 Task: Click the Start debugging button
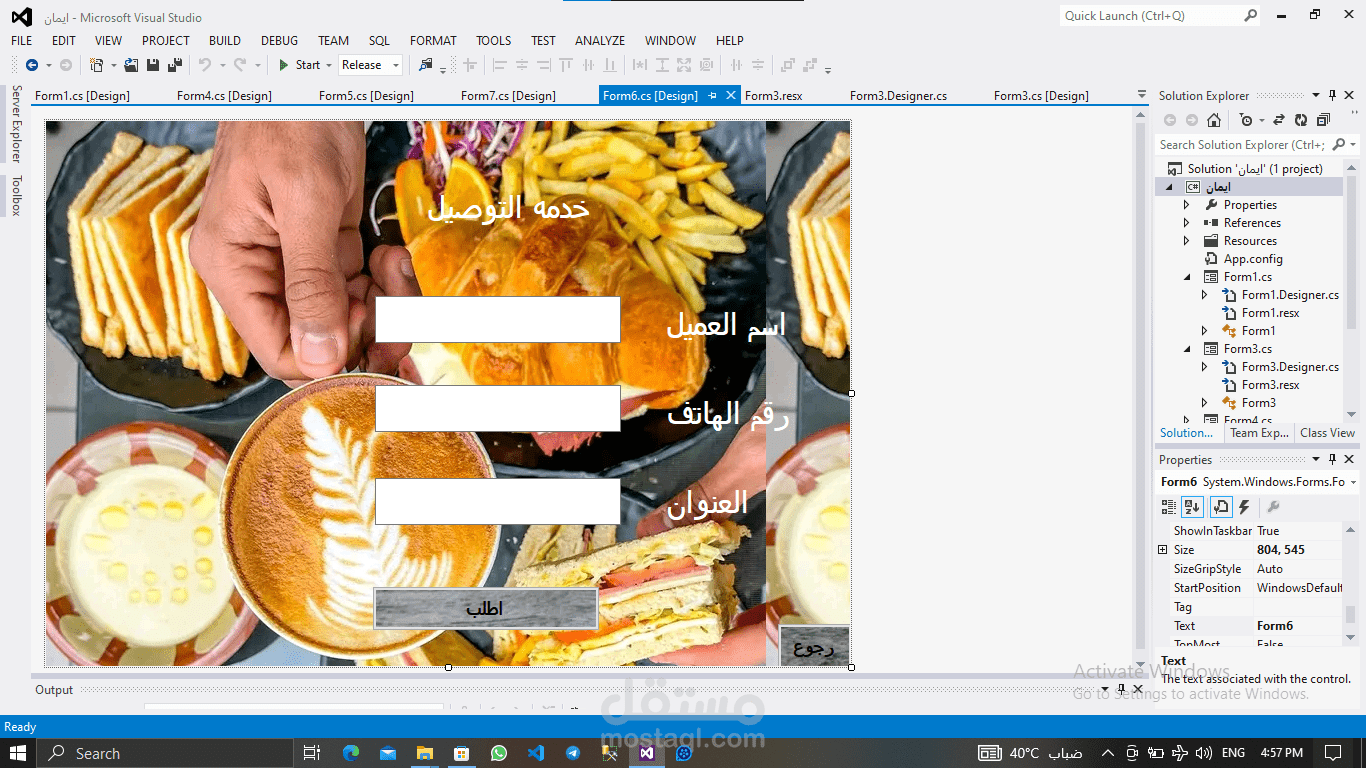(299, 65)
